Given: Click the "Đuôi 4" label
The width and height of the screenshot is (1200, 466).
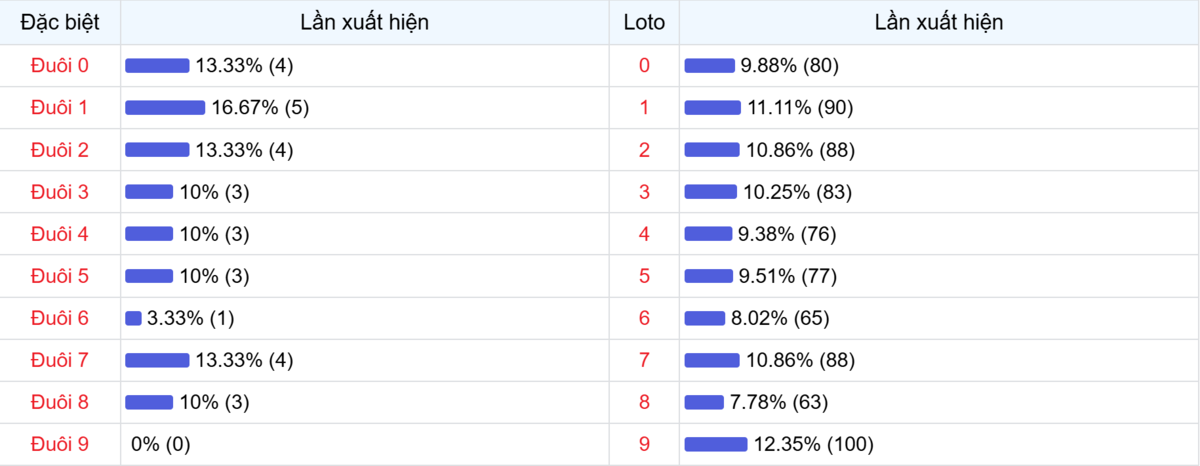Looking at the screenshot, I should [x=60, y=234].
